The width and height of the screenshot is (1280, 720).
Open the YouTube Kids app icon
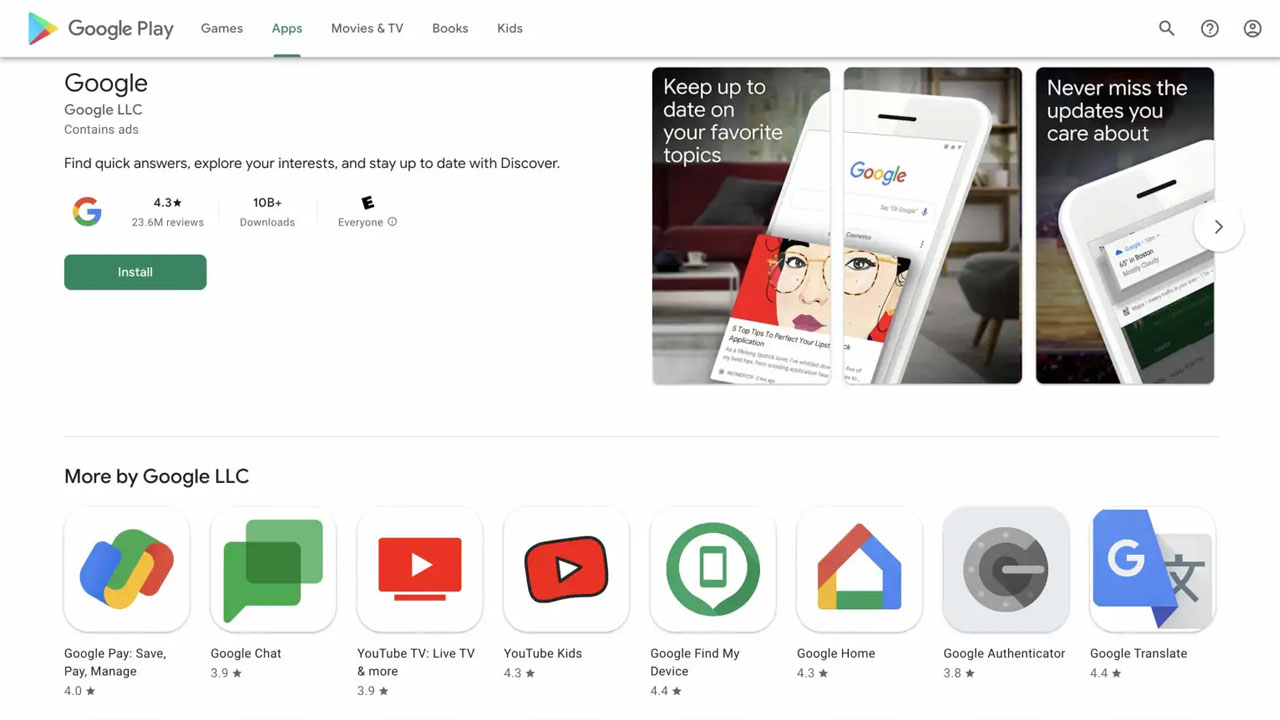pyautogui.click(x=567, y=569)
